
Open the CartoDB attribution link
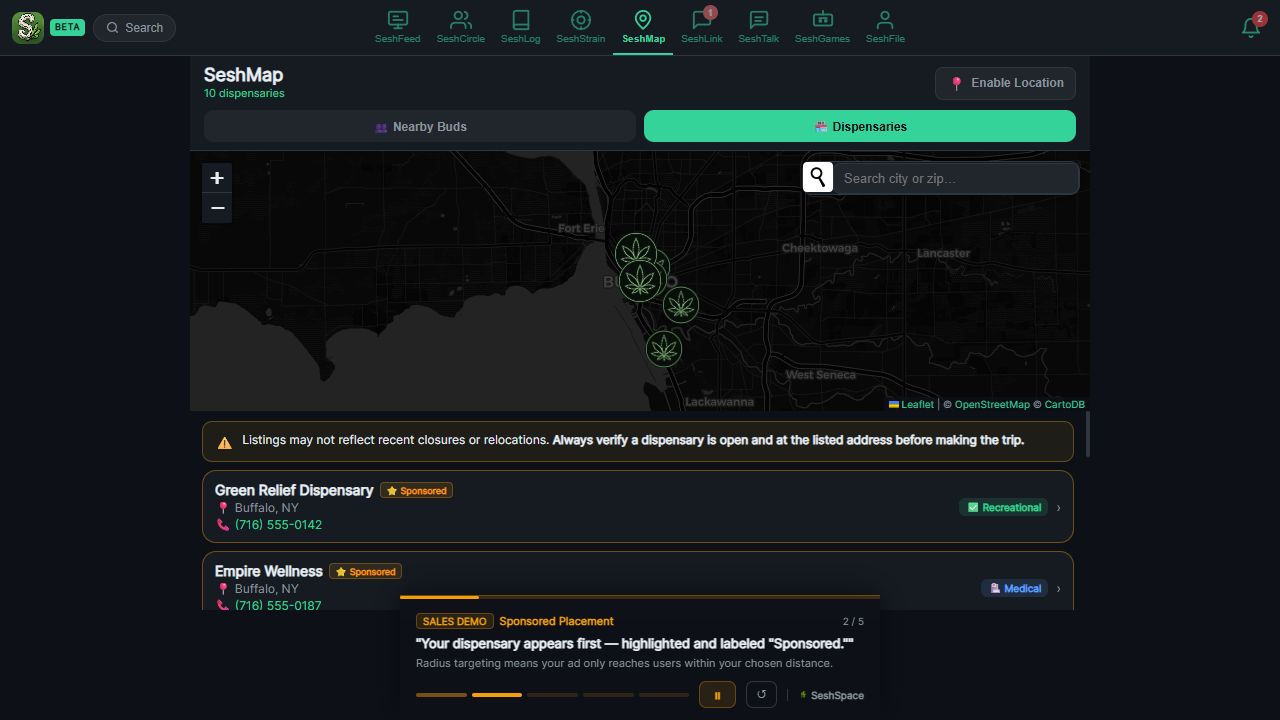(1064, 404)
